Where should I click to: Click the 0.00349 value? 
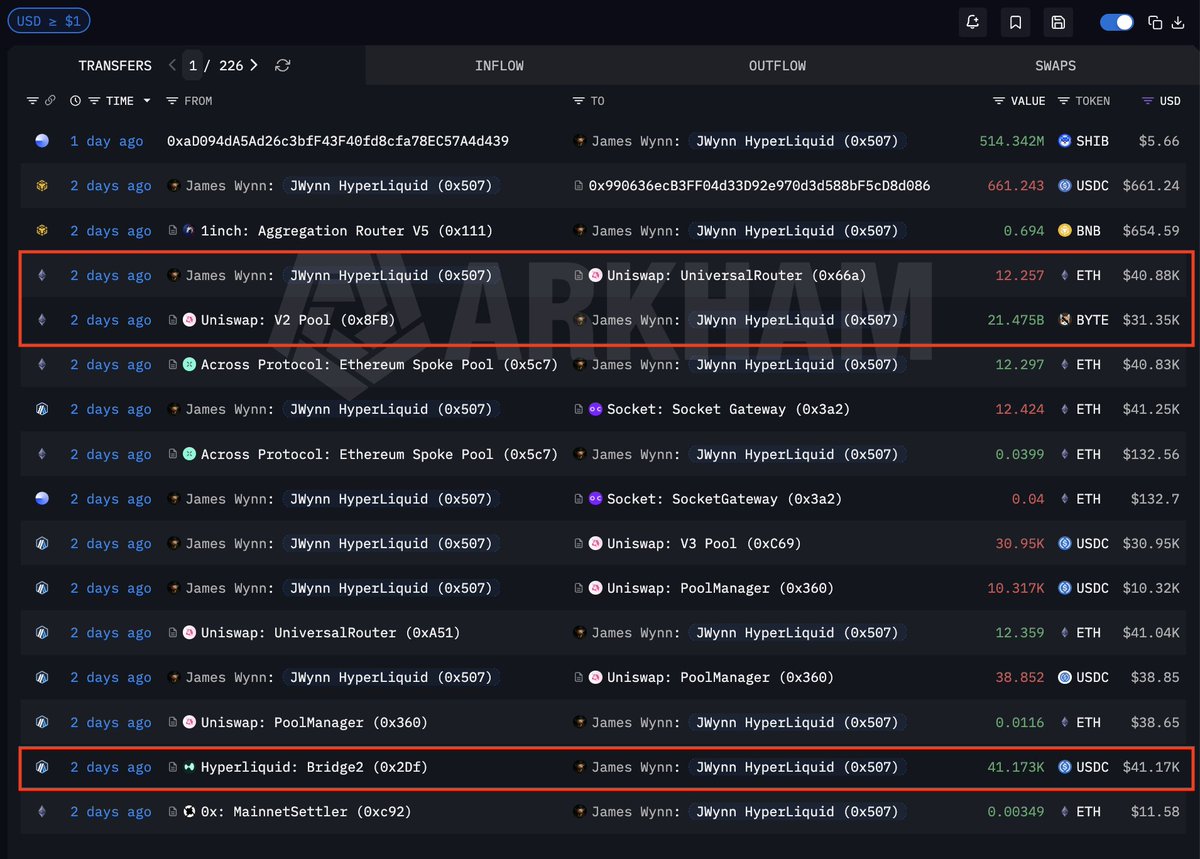pos(1016,812)
